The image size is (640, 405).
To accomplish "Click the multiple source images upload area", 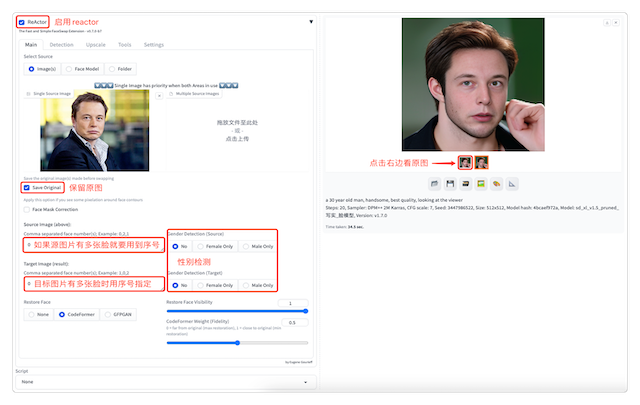I will click(237, 131).
